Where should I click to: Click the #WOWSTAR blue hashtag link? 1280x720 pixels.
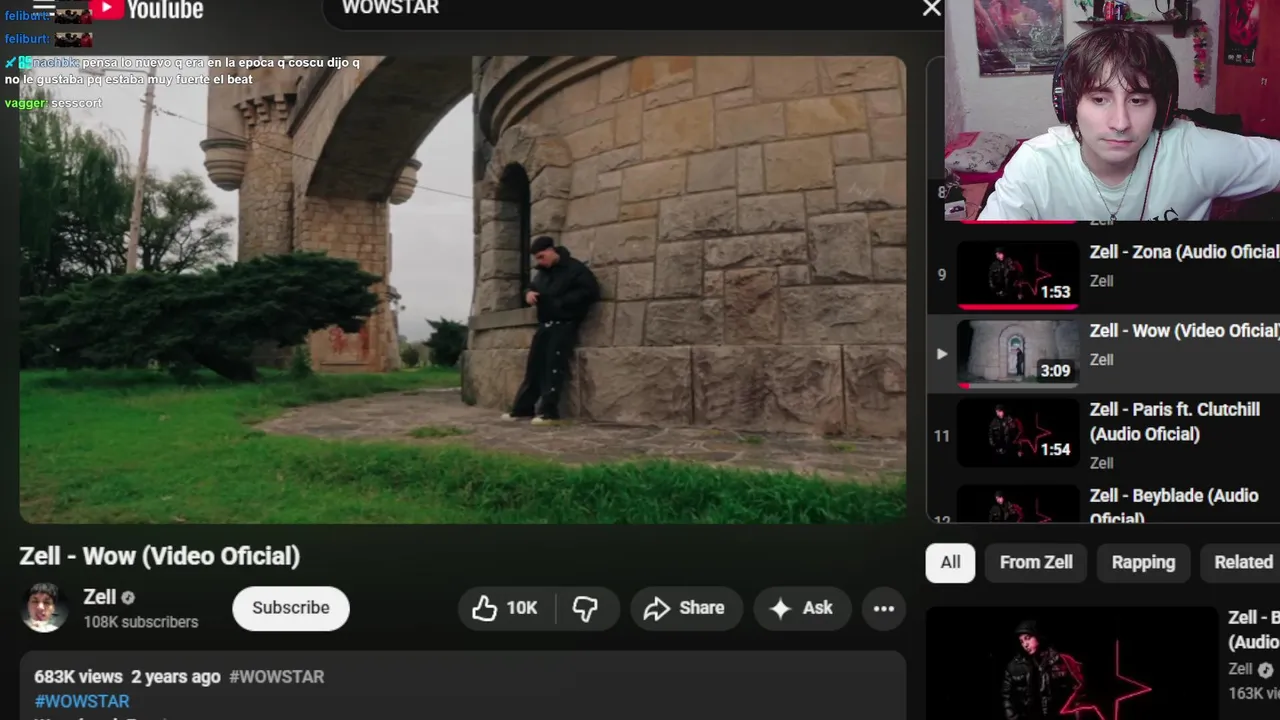(x=82, y=701)
